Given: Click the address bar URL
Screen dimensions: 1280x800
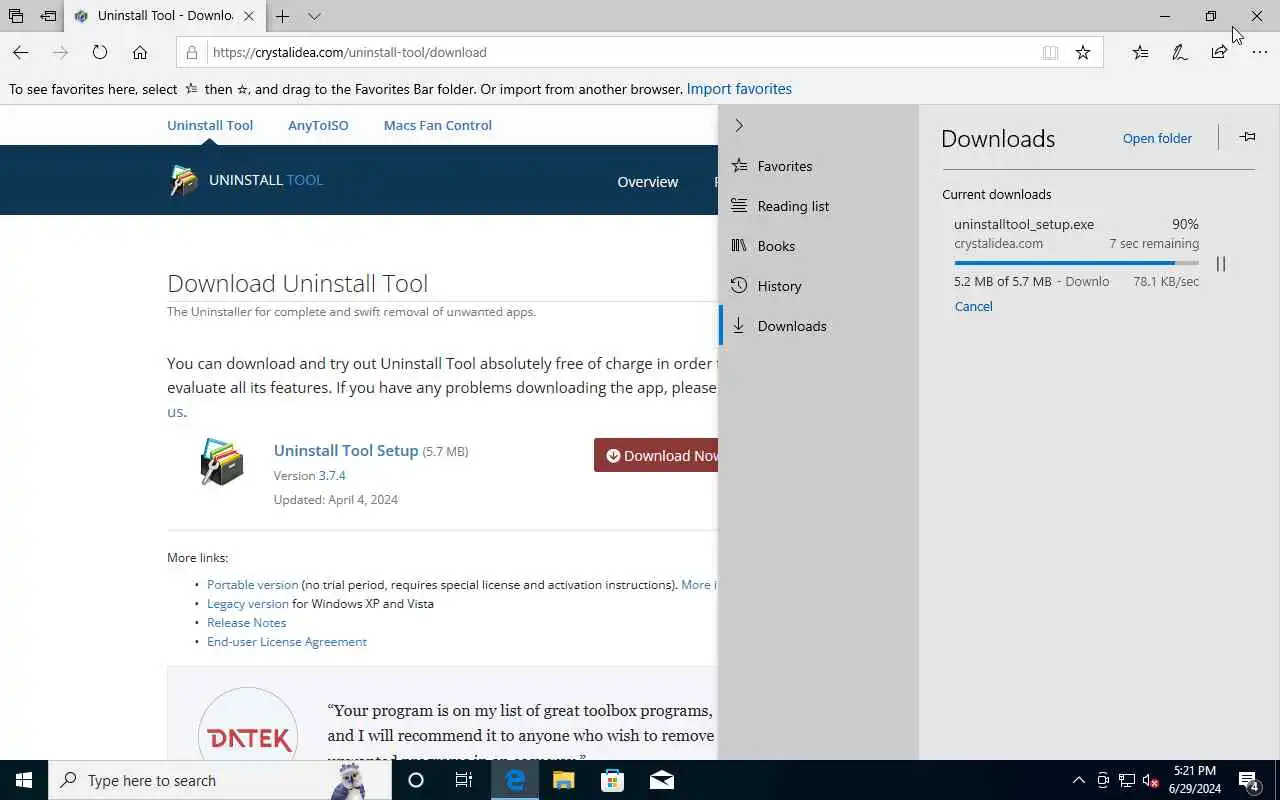Looking at the screenshot, I should coord(349,52).
